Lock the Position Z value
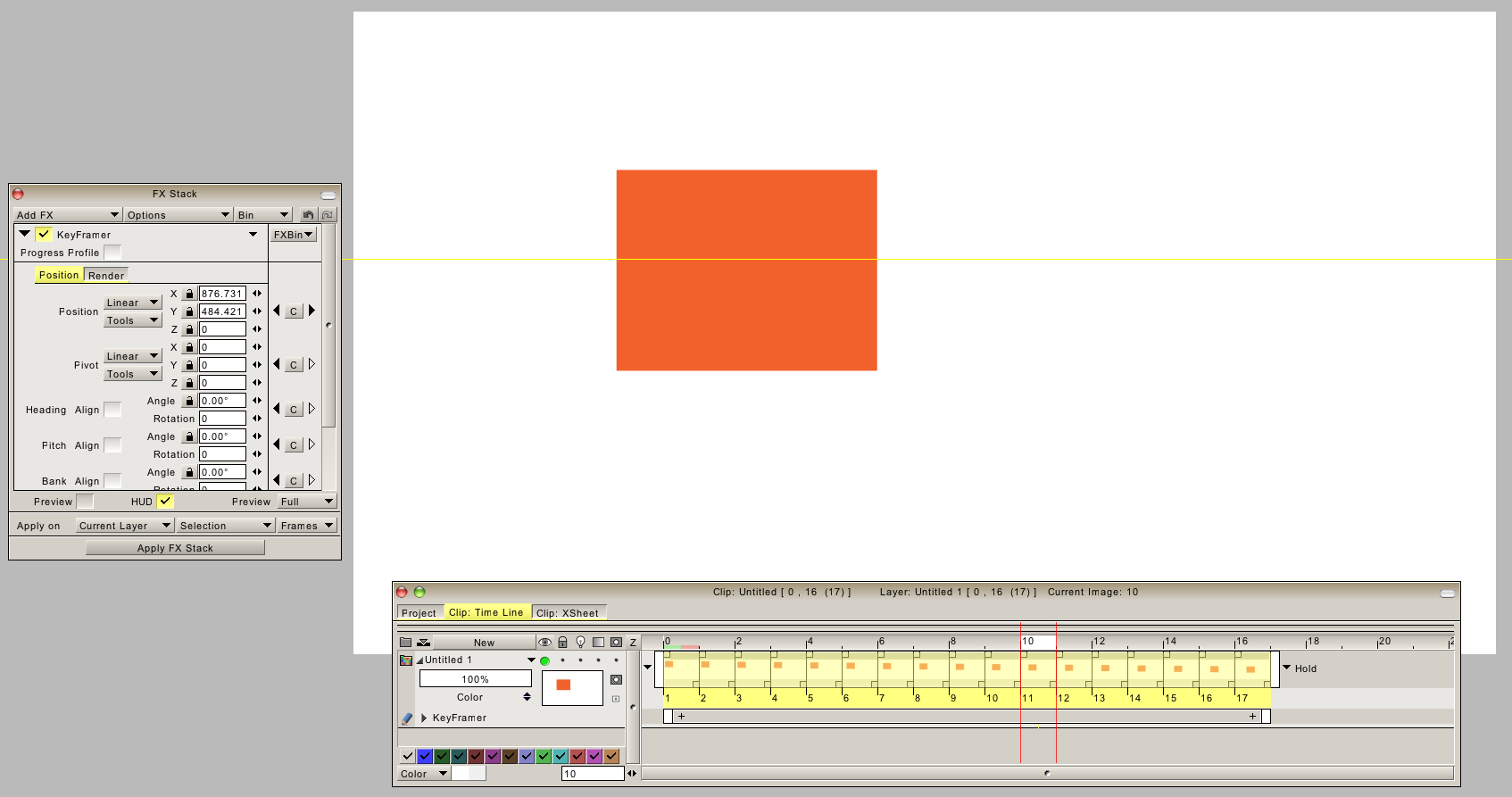Viewport: 1512px width, 797px height. tap(189, 329)
